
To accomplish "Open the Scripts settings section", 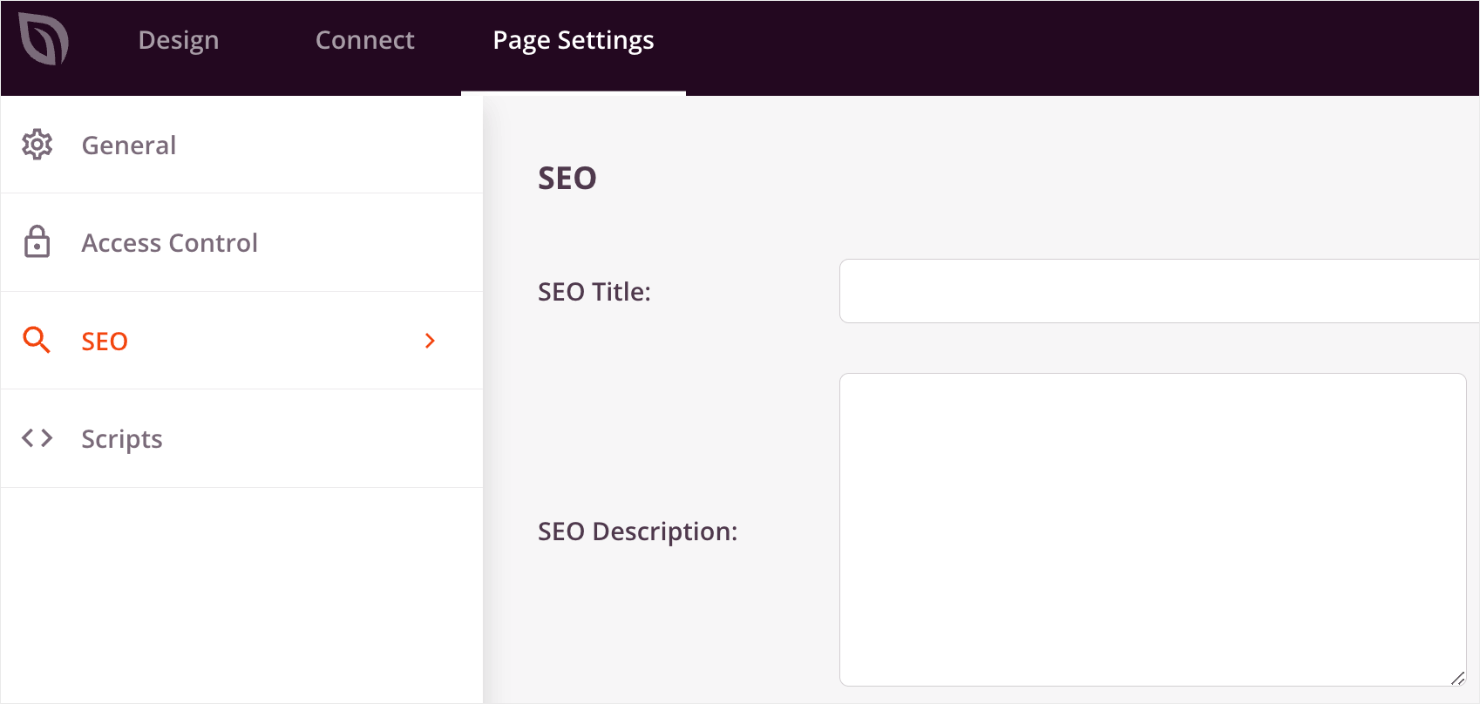I will [x=122, y=438].
